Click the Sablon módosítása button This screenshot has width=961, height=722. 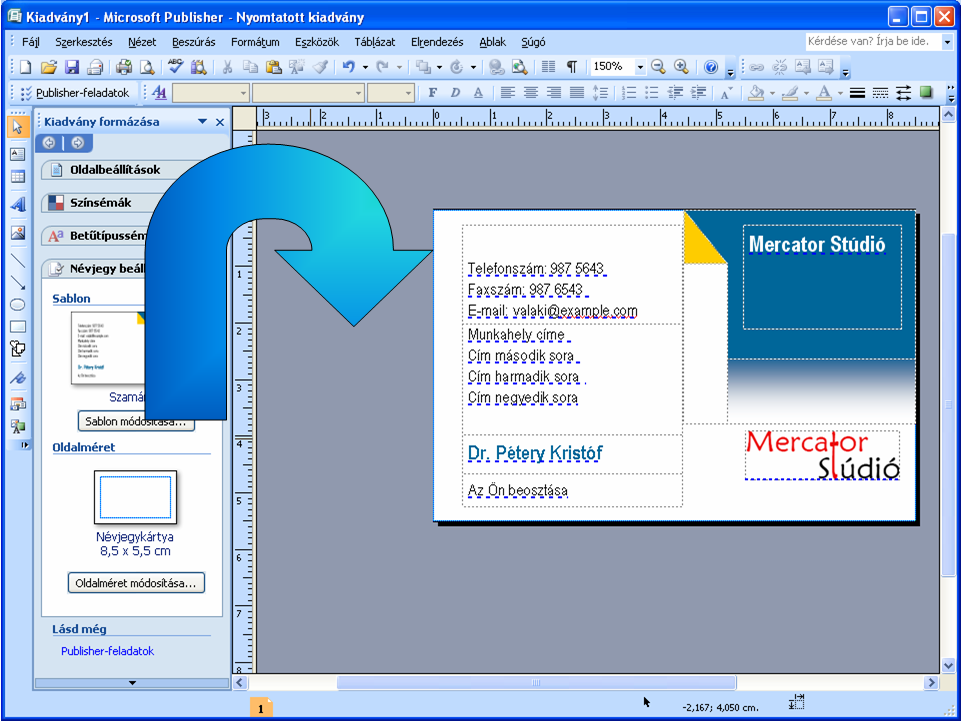coord(136,422)
